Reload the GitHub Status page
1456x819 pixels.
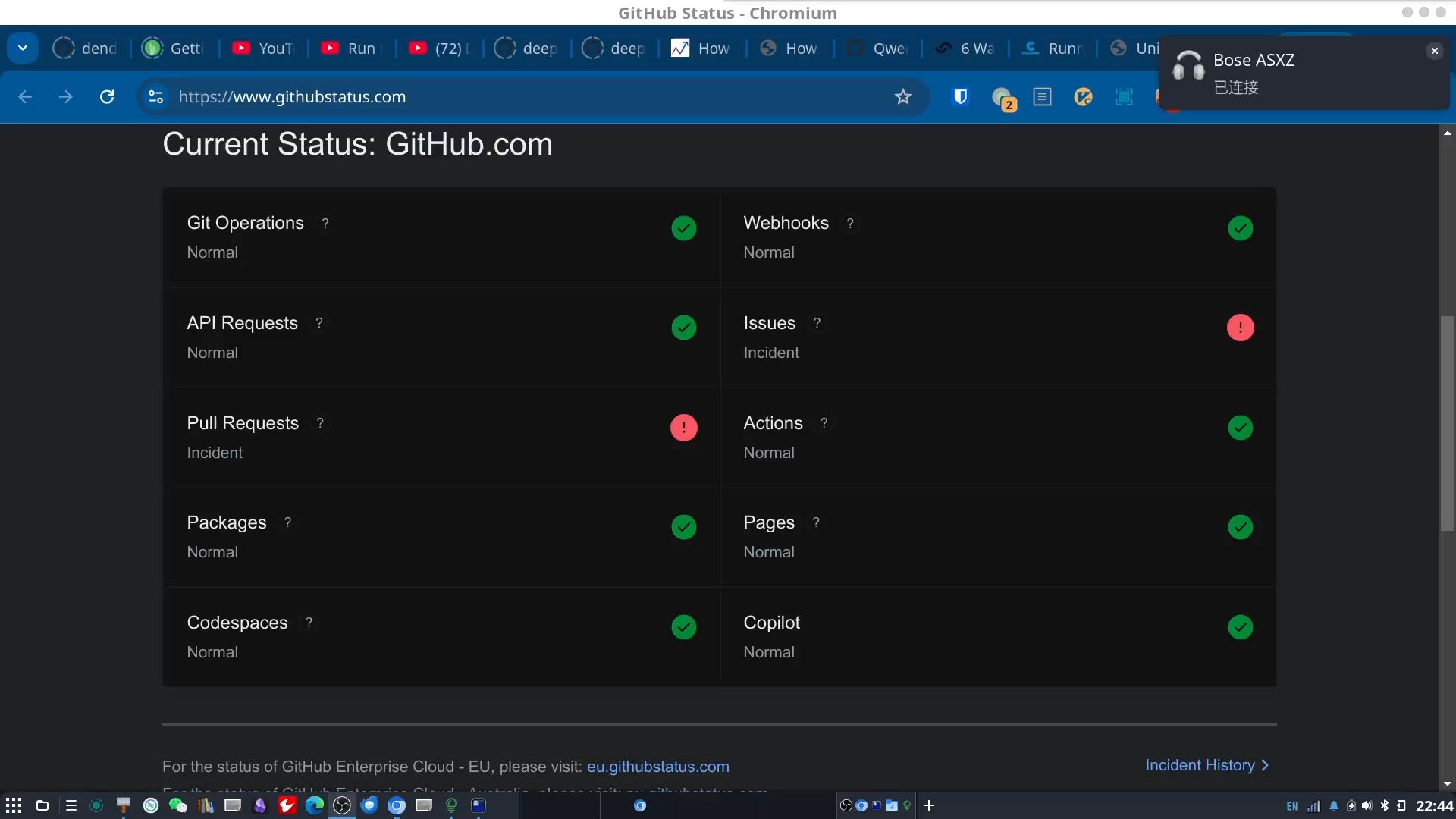[x=107, y=97]
